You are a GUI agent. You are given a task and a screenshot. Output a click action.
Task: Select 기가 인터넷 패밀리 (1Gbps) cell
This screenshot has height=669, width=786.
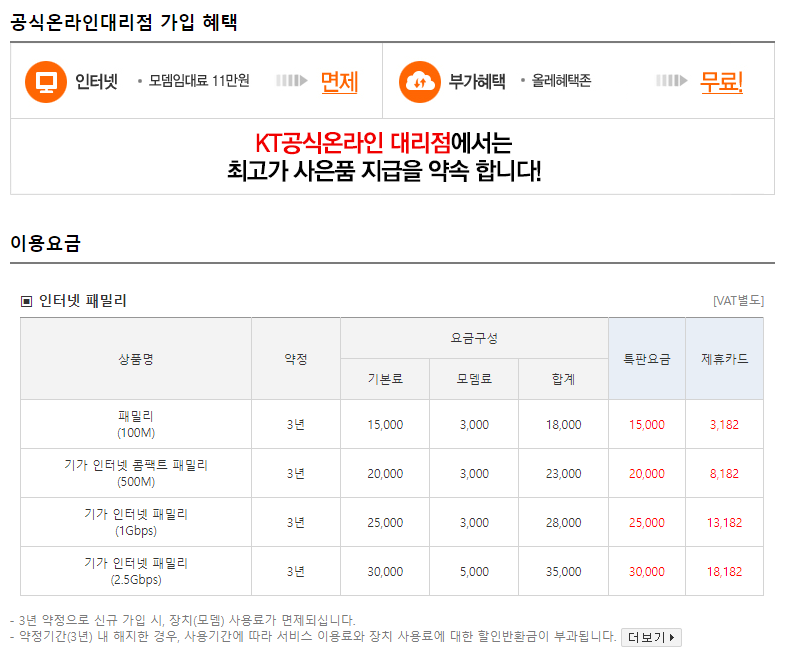coord(136,523)
